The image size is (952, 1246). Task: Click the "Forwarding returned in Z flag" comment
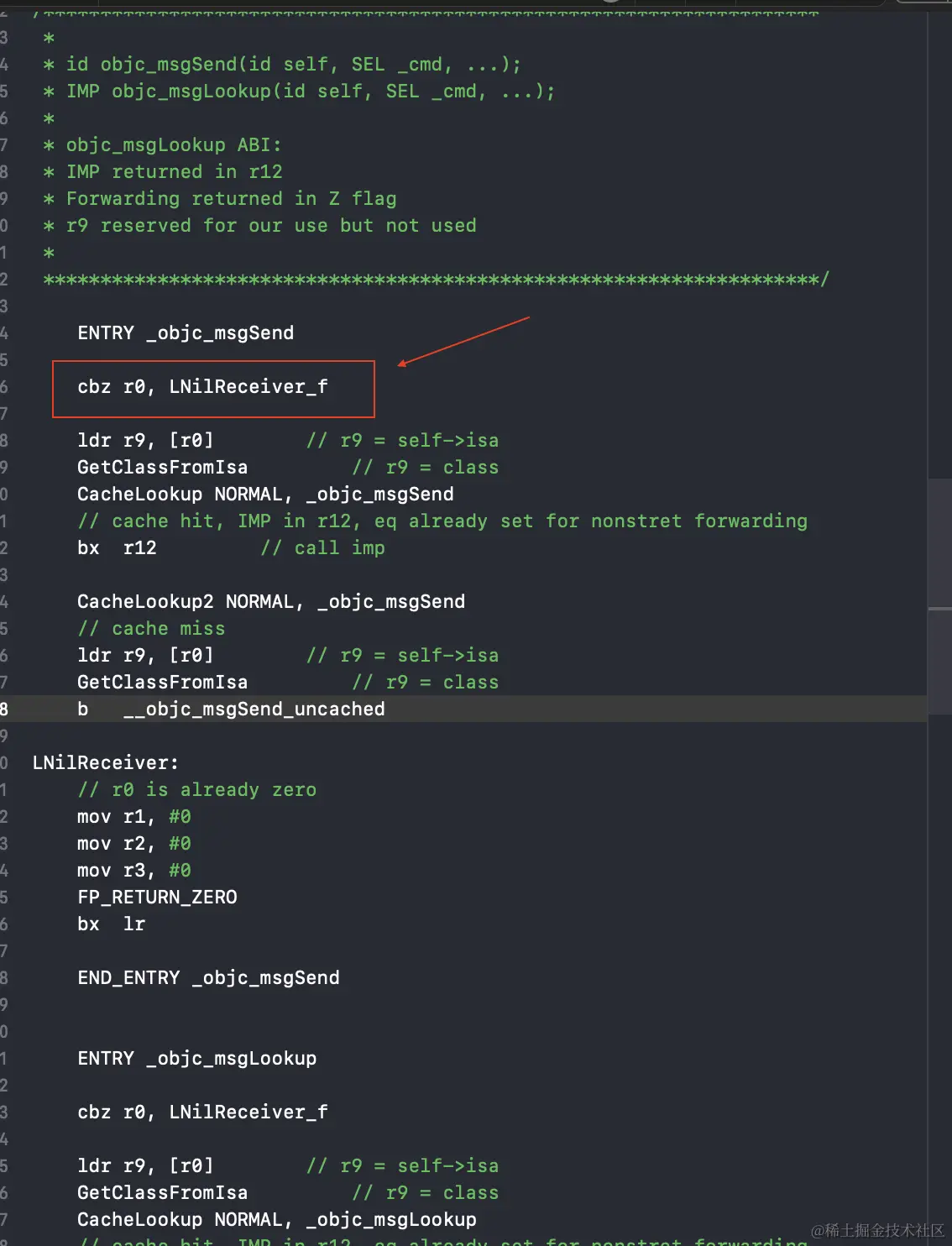click(x=231, y=199)
